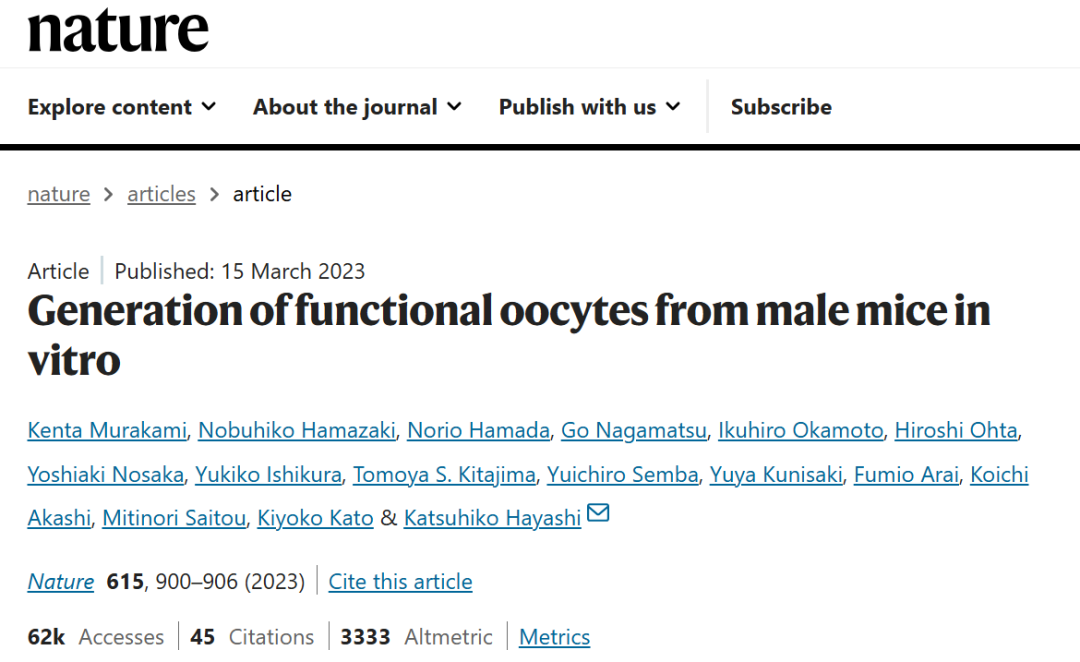This screenshot has height=662, width=1080.
Task: Click envelope icon beside Katsuhiko Hayashi
Action: [x=598, y=513]
